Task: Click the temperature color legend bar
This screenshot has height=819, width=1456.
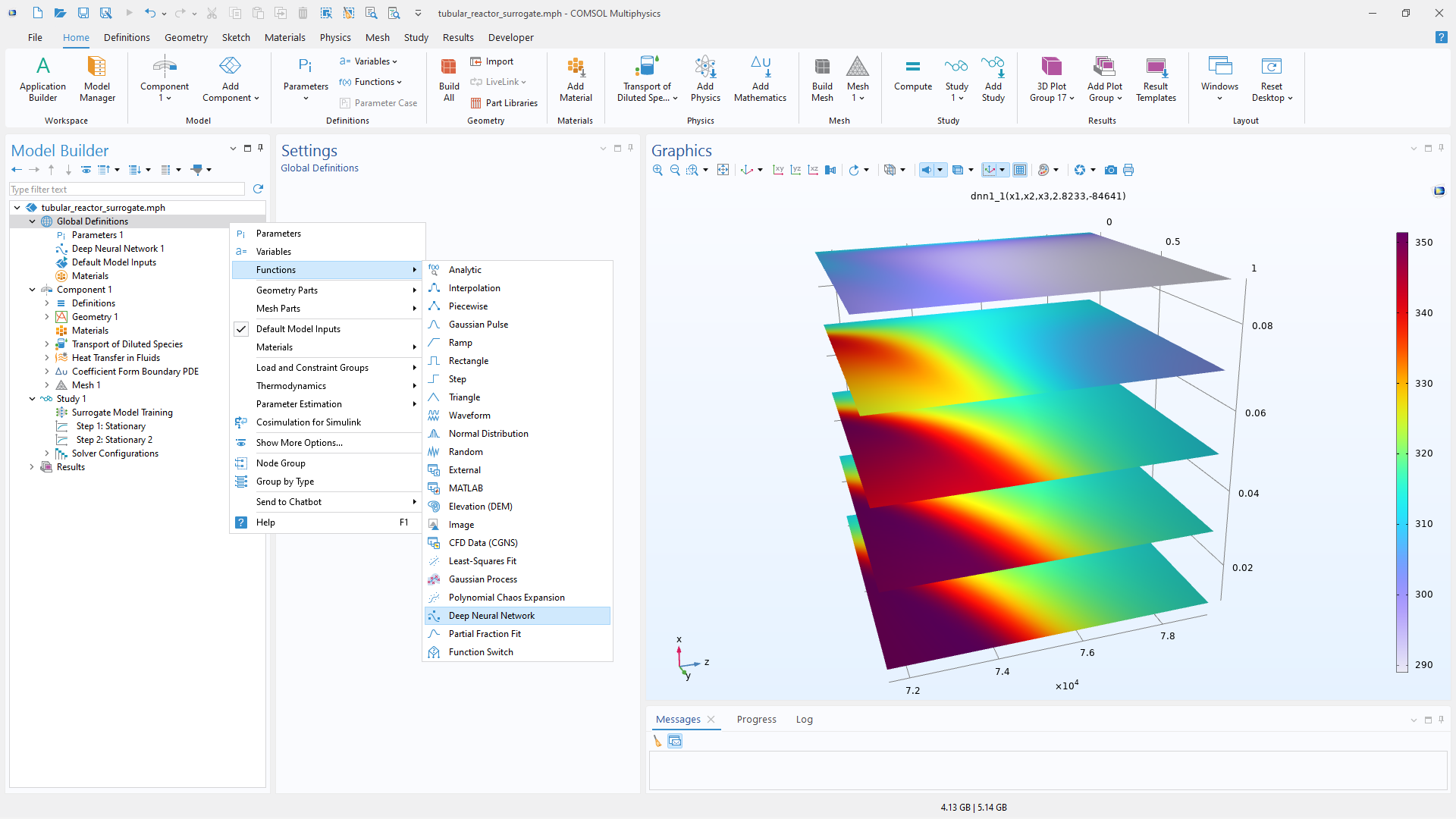Action: point(1402,452)
